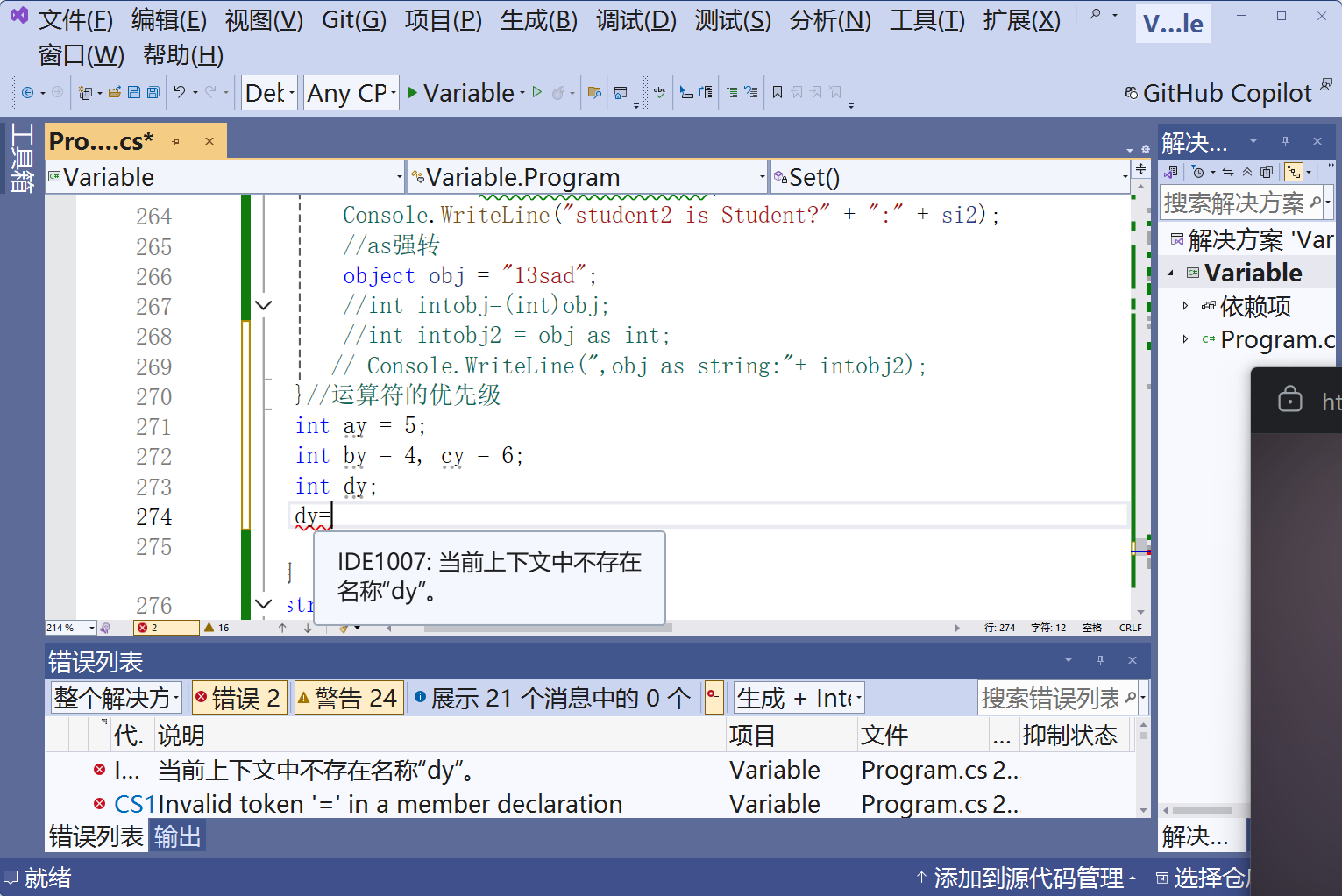
Task: Toggle the error list build filter icon
Action: point(714,698)
